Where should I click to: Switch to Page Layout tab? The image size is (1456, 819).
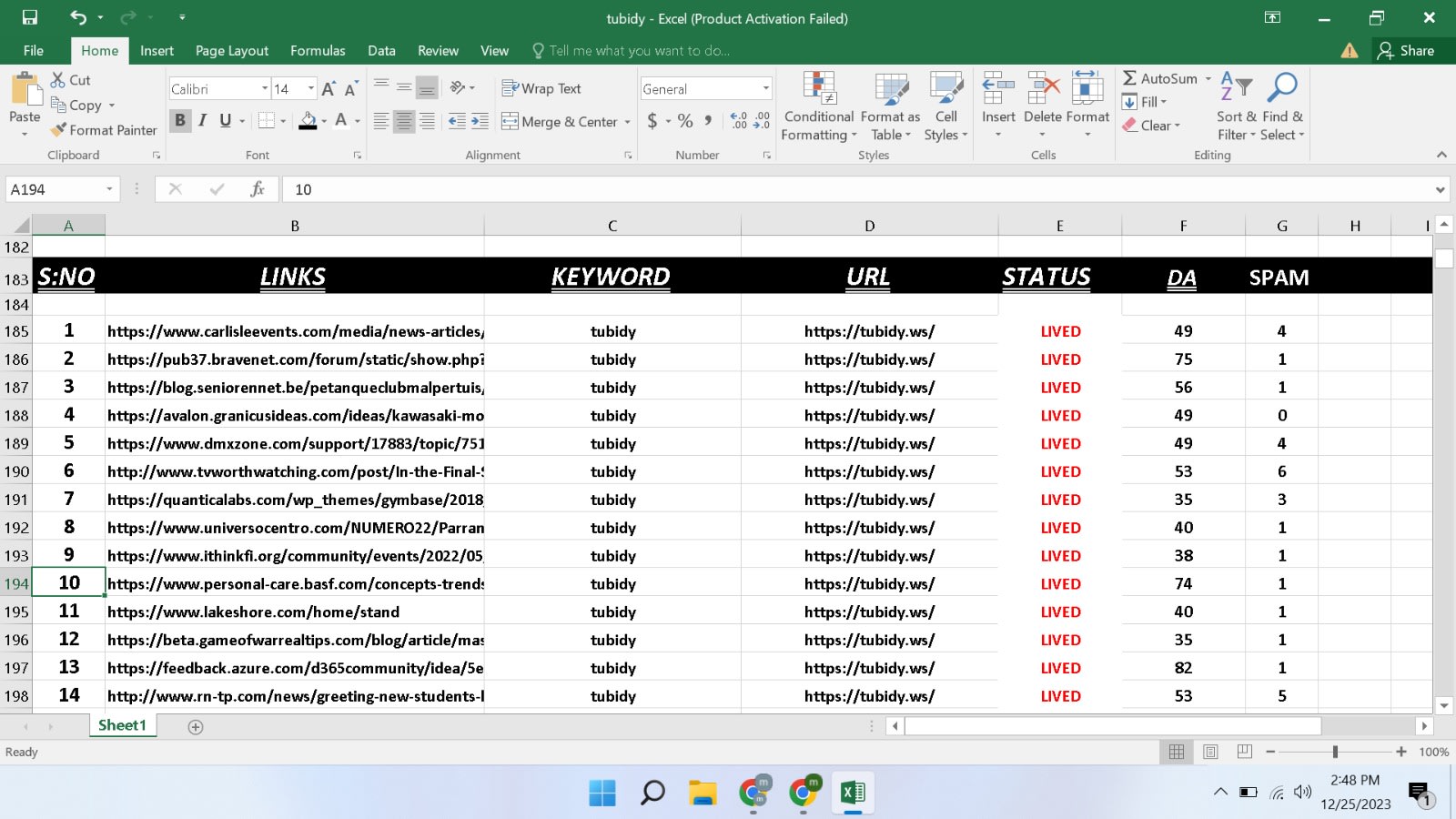click(x=232, y=51)
